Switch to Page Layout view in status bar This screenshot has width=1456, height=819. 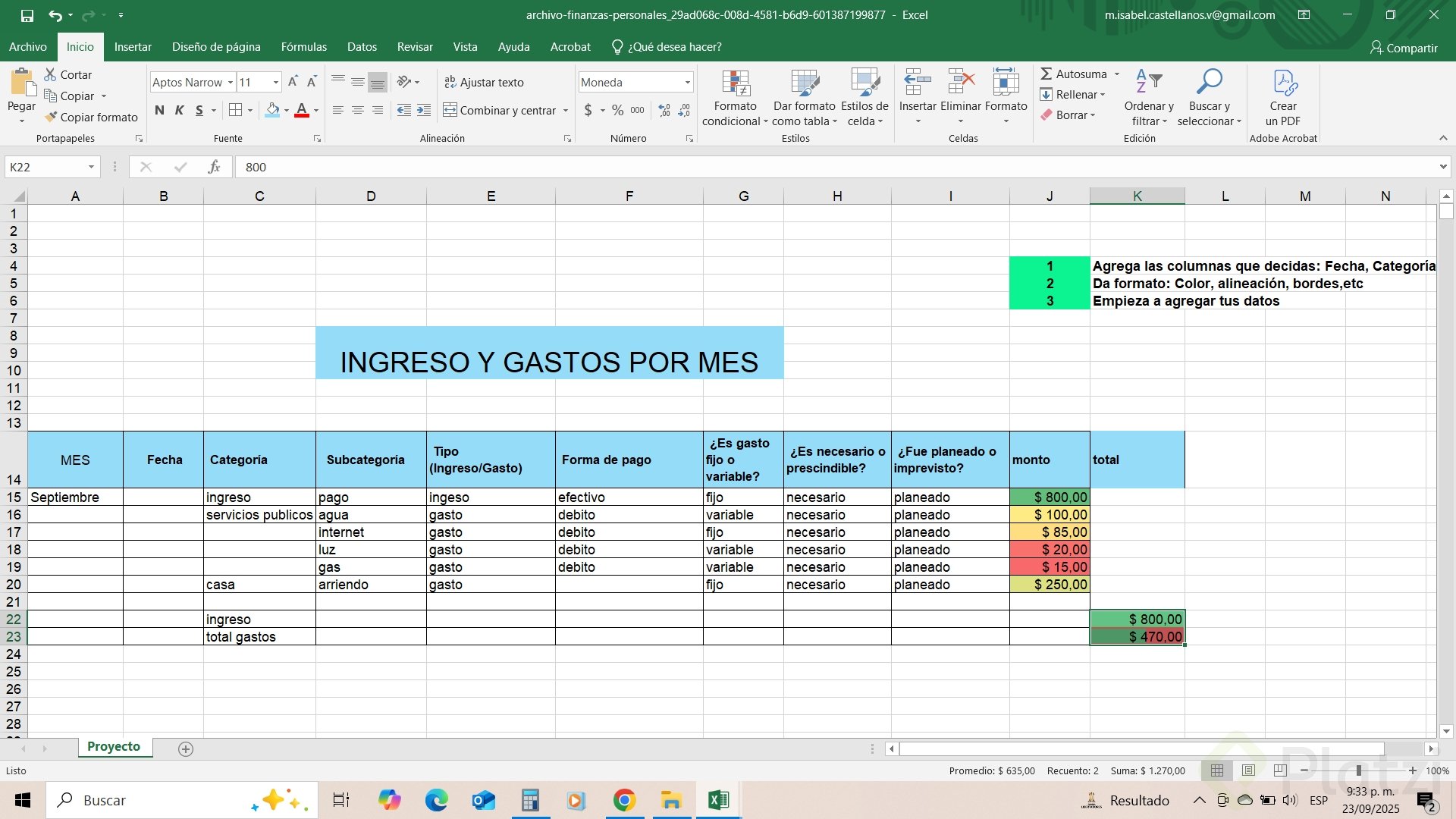(1248, 770)
